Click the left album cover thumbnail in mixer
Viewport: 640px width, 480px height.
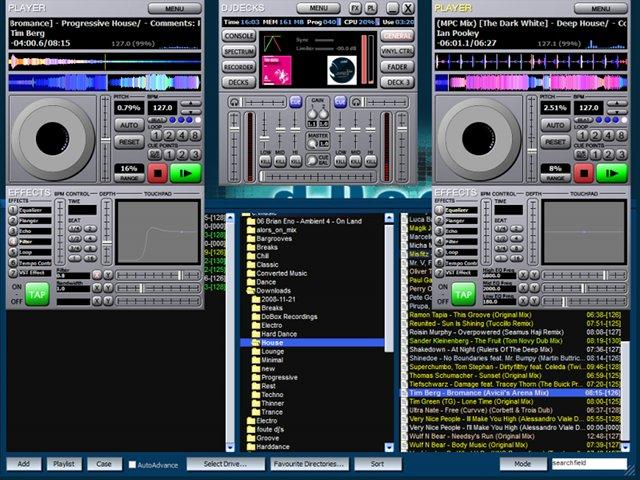(277, 70)
